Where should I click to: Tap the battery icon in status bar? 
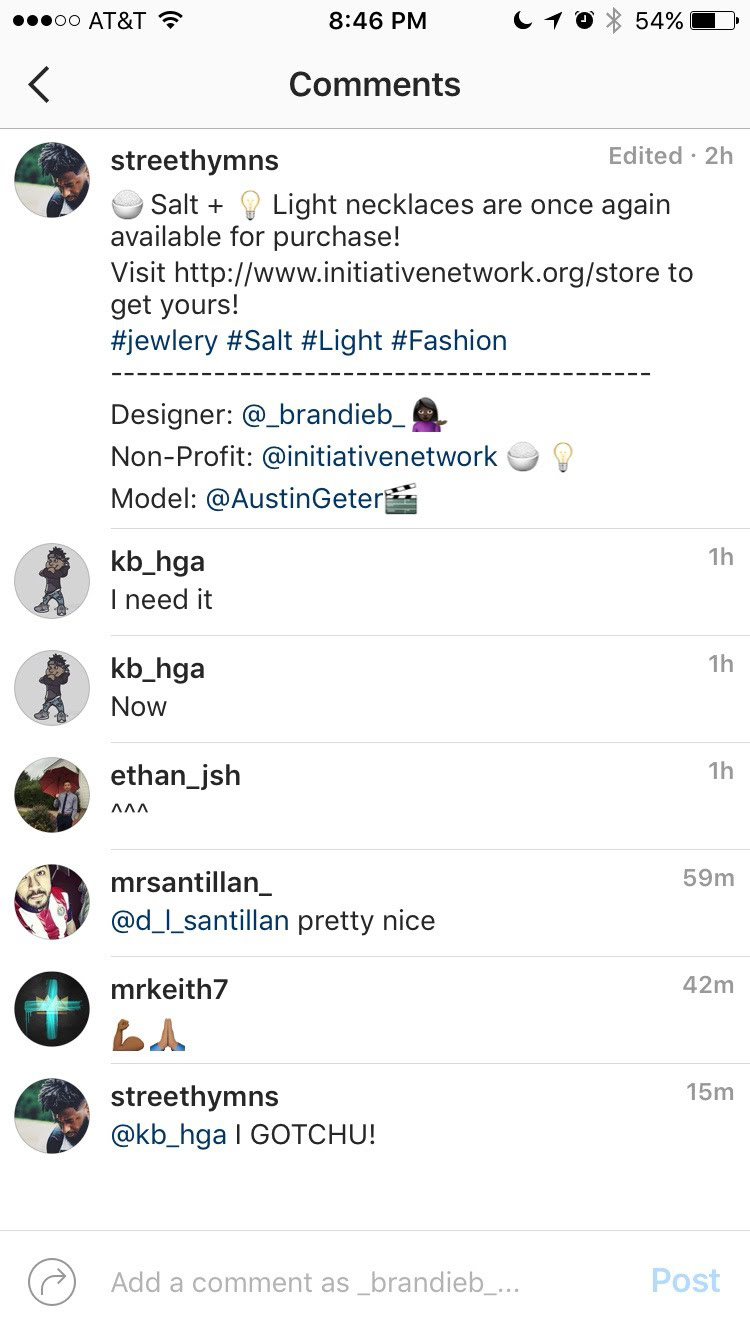click(x=715, y=21)
